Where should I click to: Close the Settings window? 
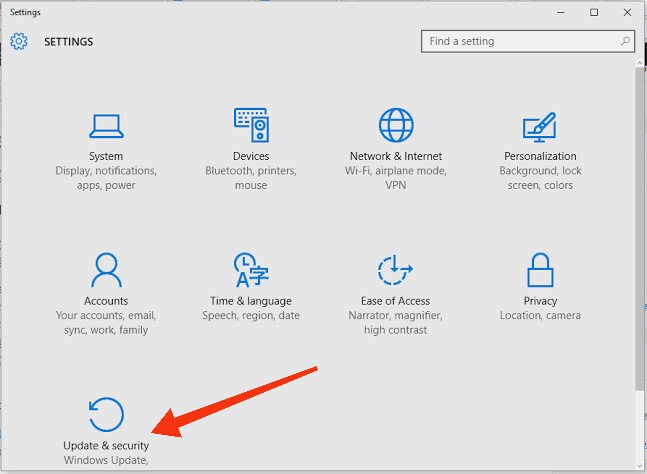627,12
